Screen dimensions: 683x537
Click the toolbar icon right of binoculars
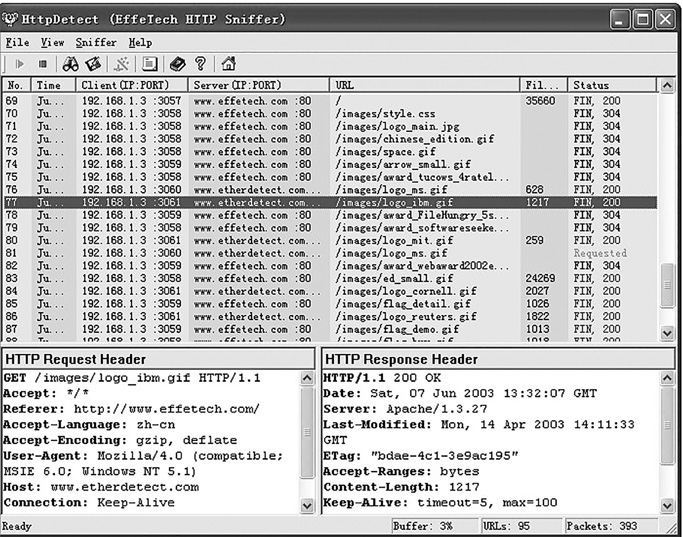(92, 64)
